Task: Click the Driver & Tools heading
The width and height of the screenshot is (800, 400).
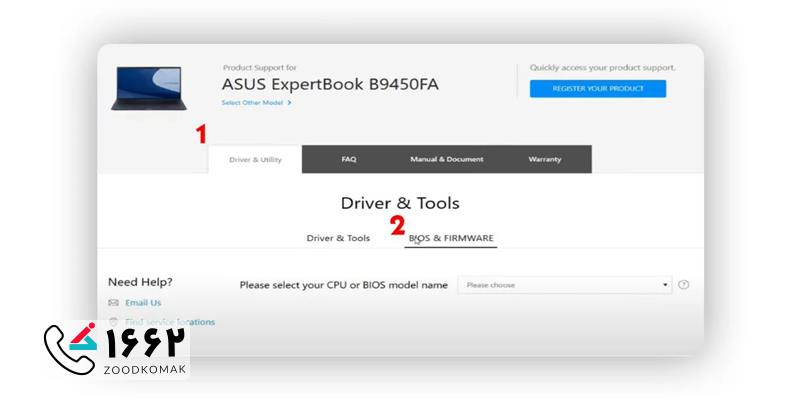Action: (400, 203)
